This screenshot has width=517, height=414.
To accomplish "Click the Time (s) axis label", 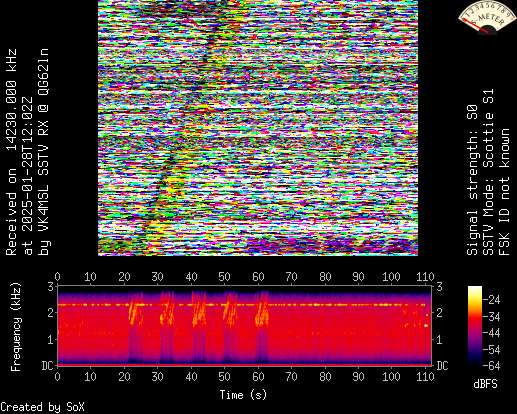I will (243, 395).
